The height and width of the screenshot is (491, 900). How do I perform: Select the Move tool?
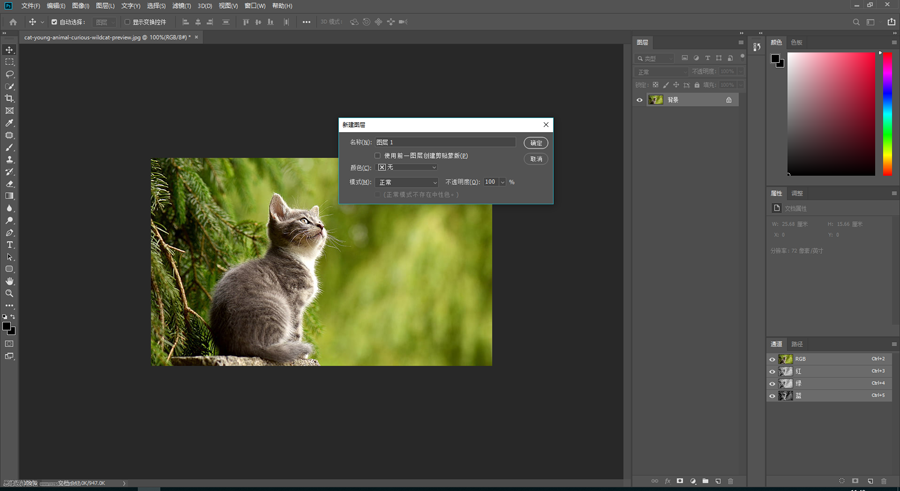9,50
